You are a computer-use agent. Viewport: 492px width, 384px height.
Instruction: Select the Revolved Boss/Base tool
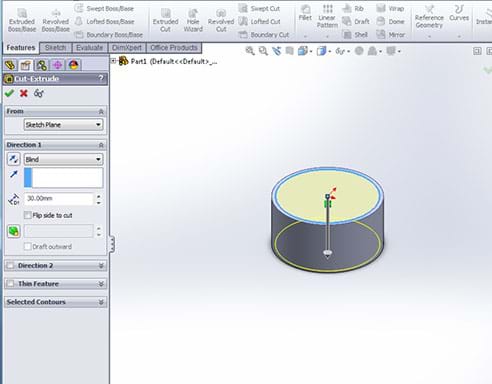pos(56,20)
